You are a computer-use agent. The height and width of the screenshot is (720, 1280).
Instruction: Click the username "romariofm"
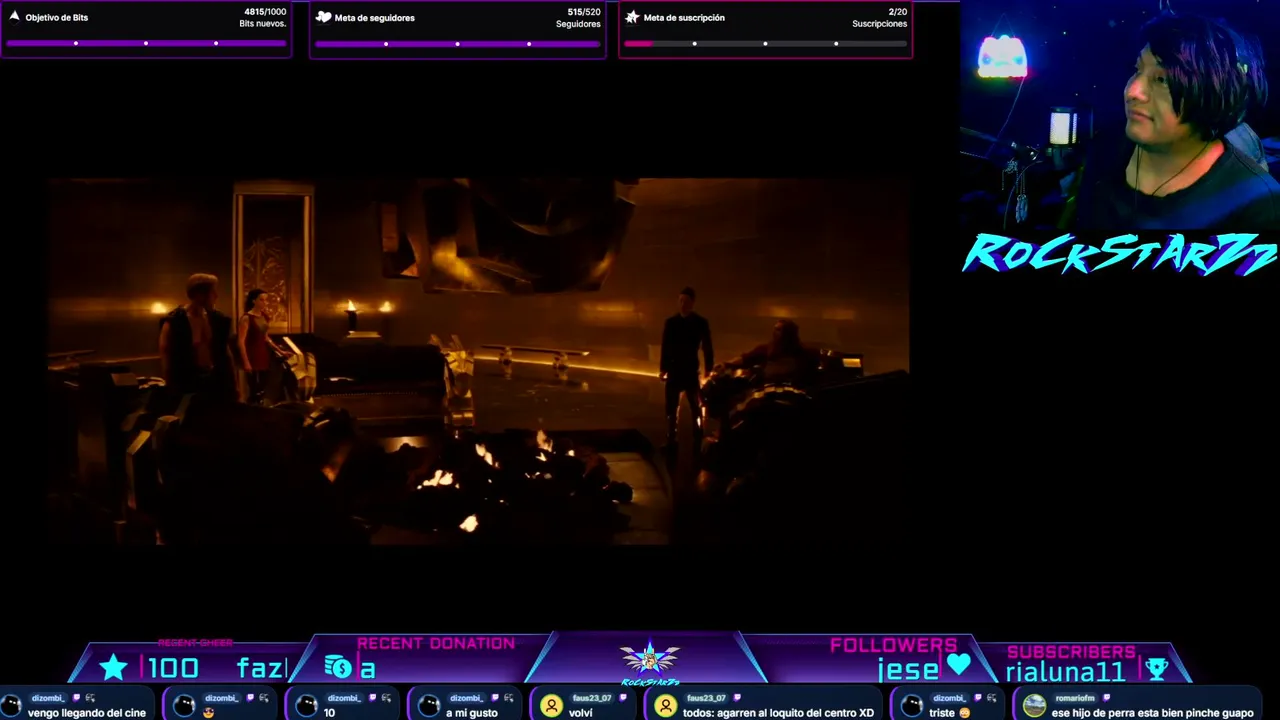coord(1075,698)
